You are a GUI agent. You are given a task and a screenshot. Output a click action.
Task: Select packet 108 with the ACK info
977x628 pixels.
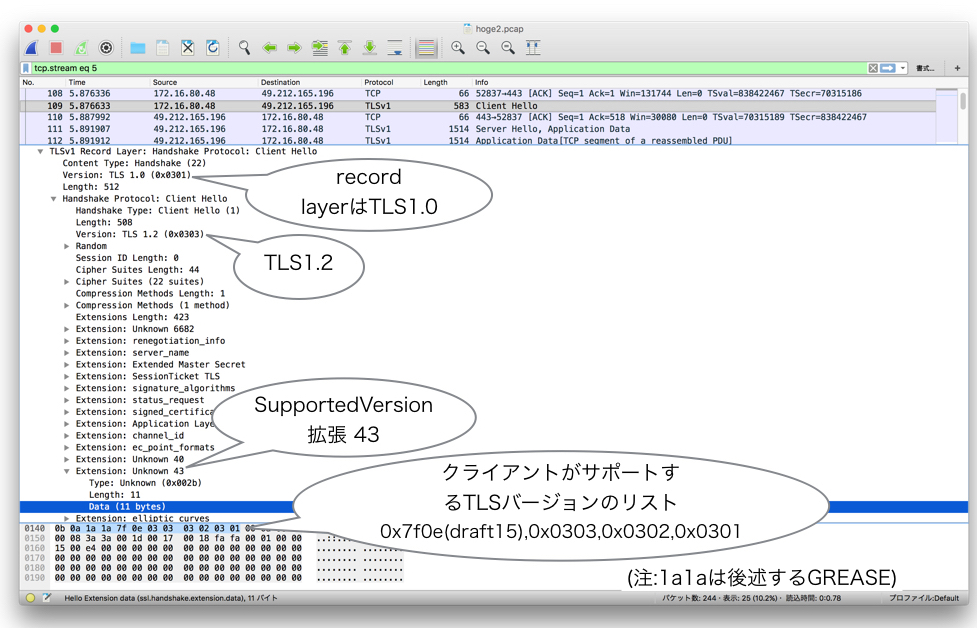click(479, 93)
